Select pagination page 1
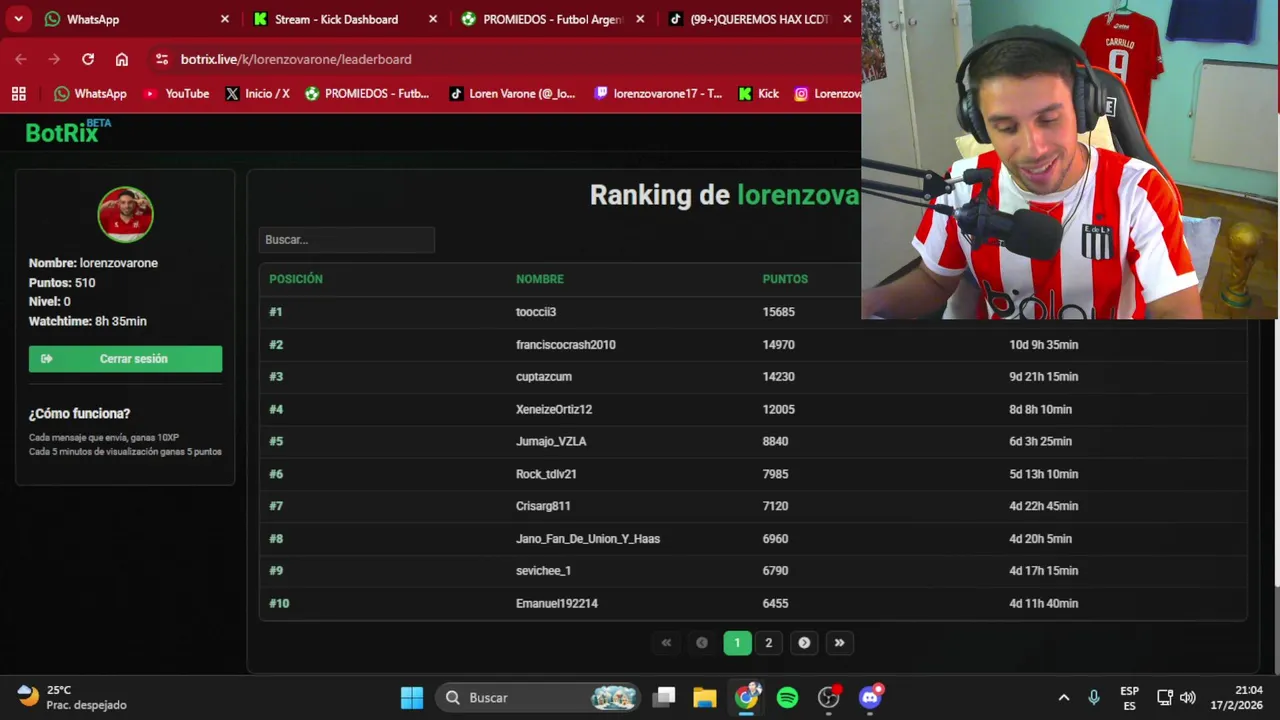Screen dimensions: 1280x720 737,643
